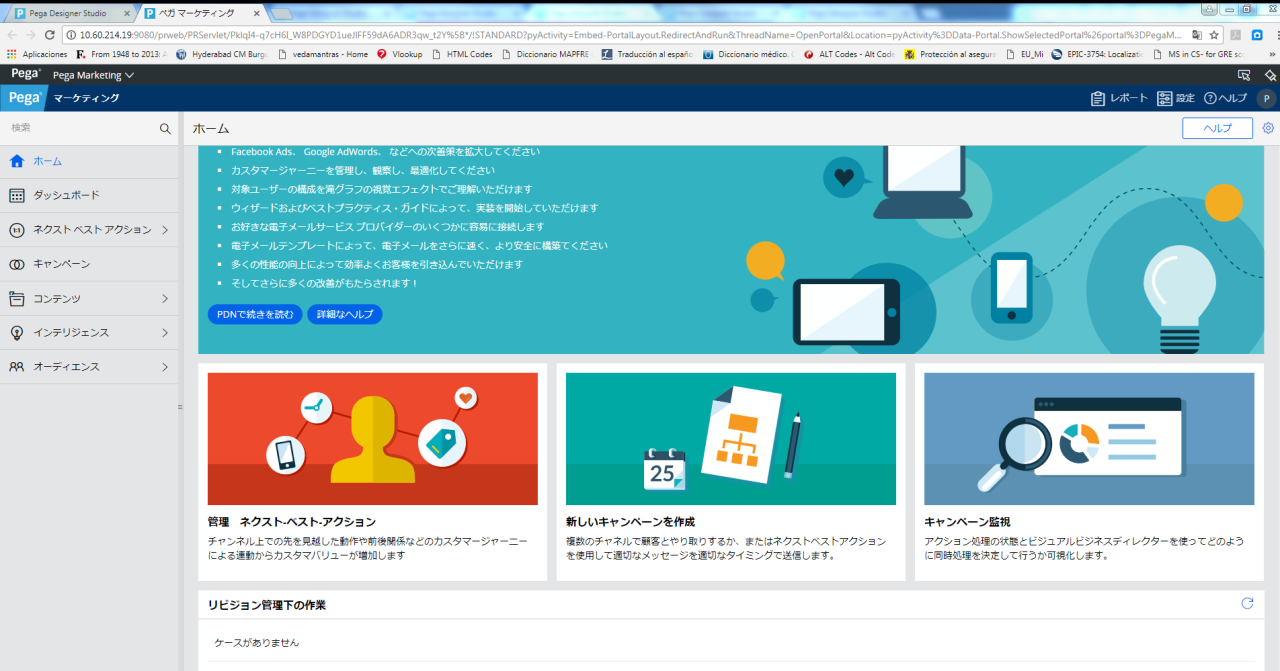Click the キャンペーン megaphone icon in sidebar
This screenshot has height=671, width=1280.
(14, 263)
